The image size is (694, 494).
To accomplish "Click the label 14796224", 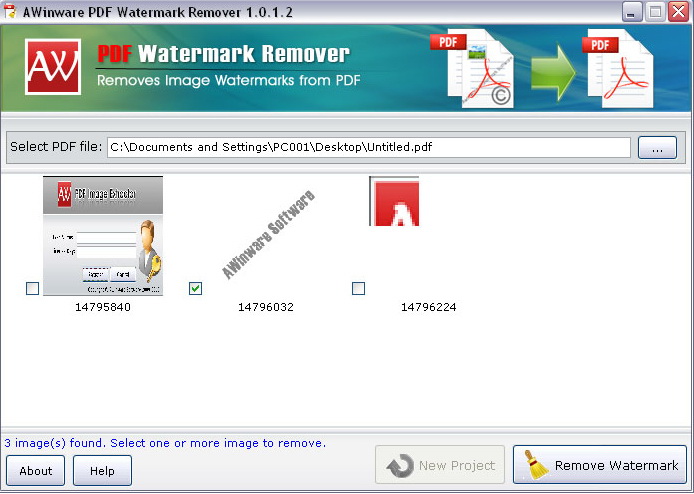I will pyautogui.click(x=428, y=307).
